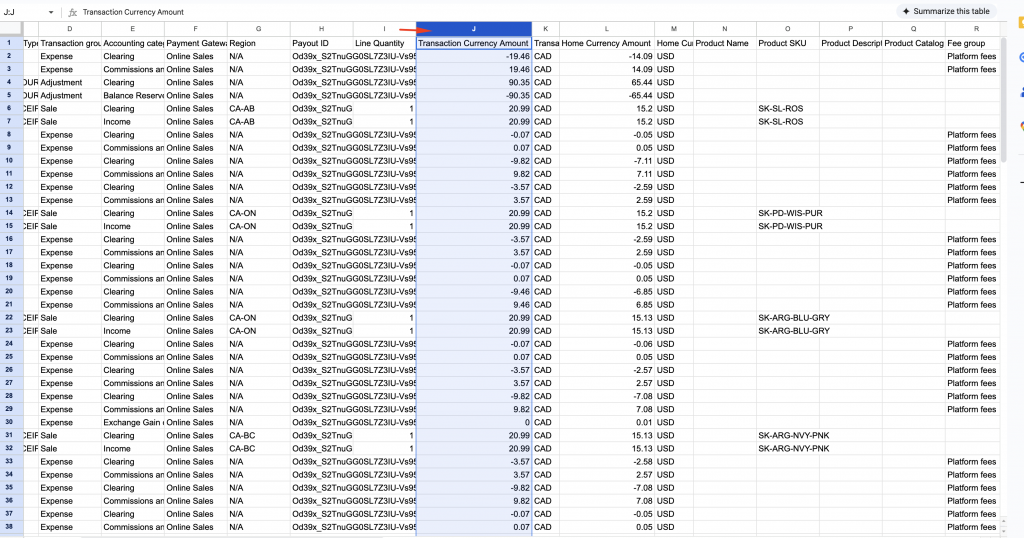This screenshot has width=1024, height=538.
Task: Select the row 30 header
Action: click(8, 422)
